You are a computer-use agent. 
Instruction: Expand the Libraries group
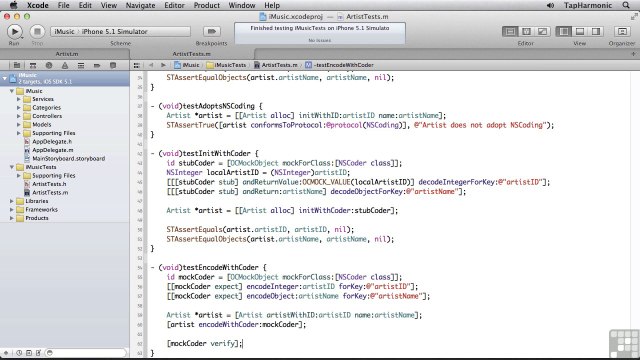click(x=12, y=201)
